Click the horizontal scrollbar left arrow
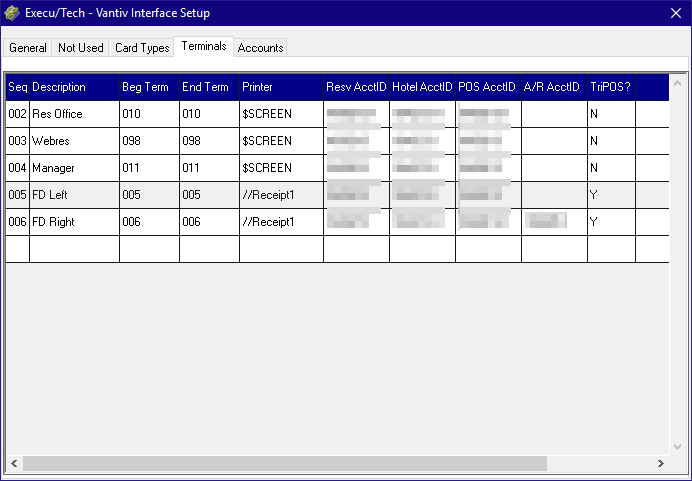The height and width of the screenshot is (481, 692). coord(14,463)
